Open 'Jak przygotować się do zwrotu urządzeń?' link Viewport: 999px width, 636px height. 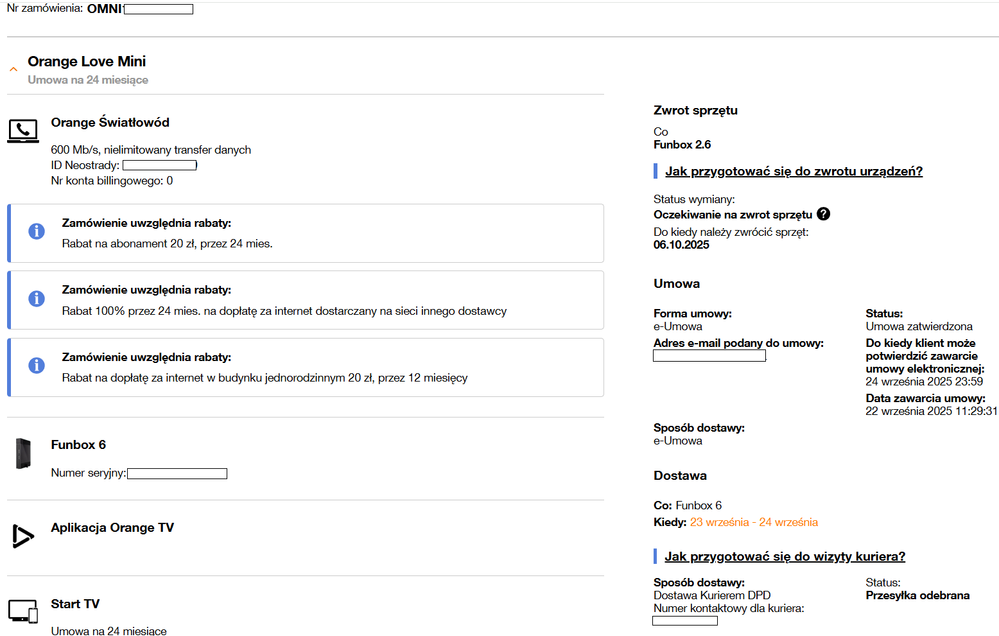tap(793, 172)
